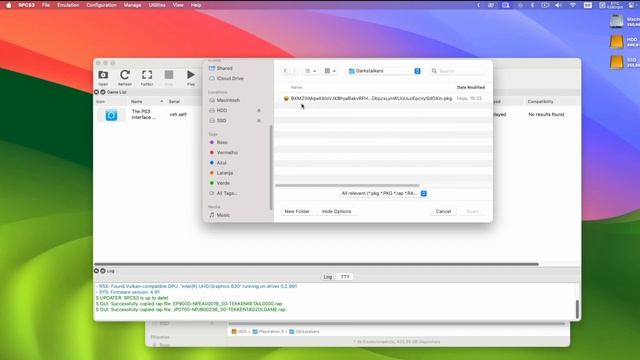Click the file list horizontal scrollbar
Screen dimensions: 640x360
click(x=347, y=185)
